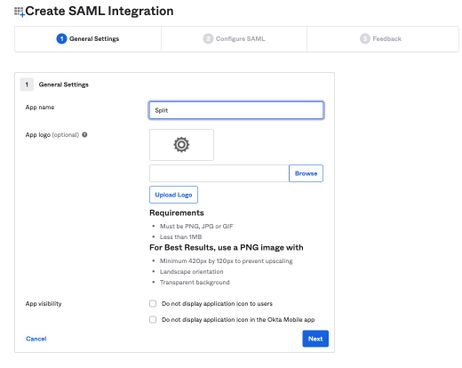Go to the Configure SAML step tab

[234, 39]
